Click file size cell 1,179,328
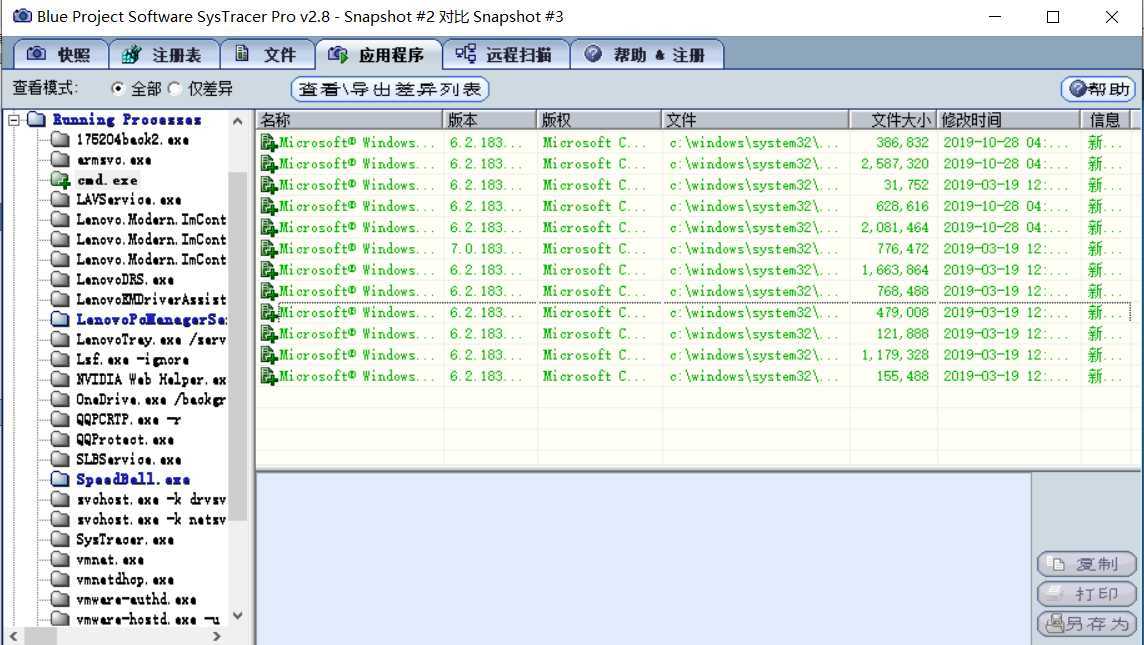Screen dimensions: 1144x645 click(895, 355)
